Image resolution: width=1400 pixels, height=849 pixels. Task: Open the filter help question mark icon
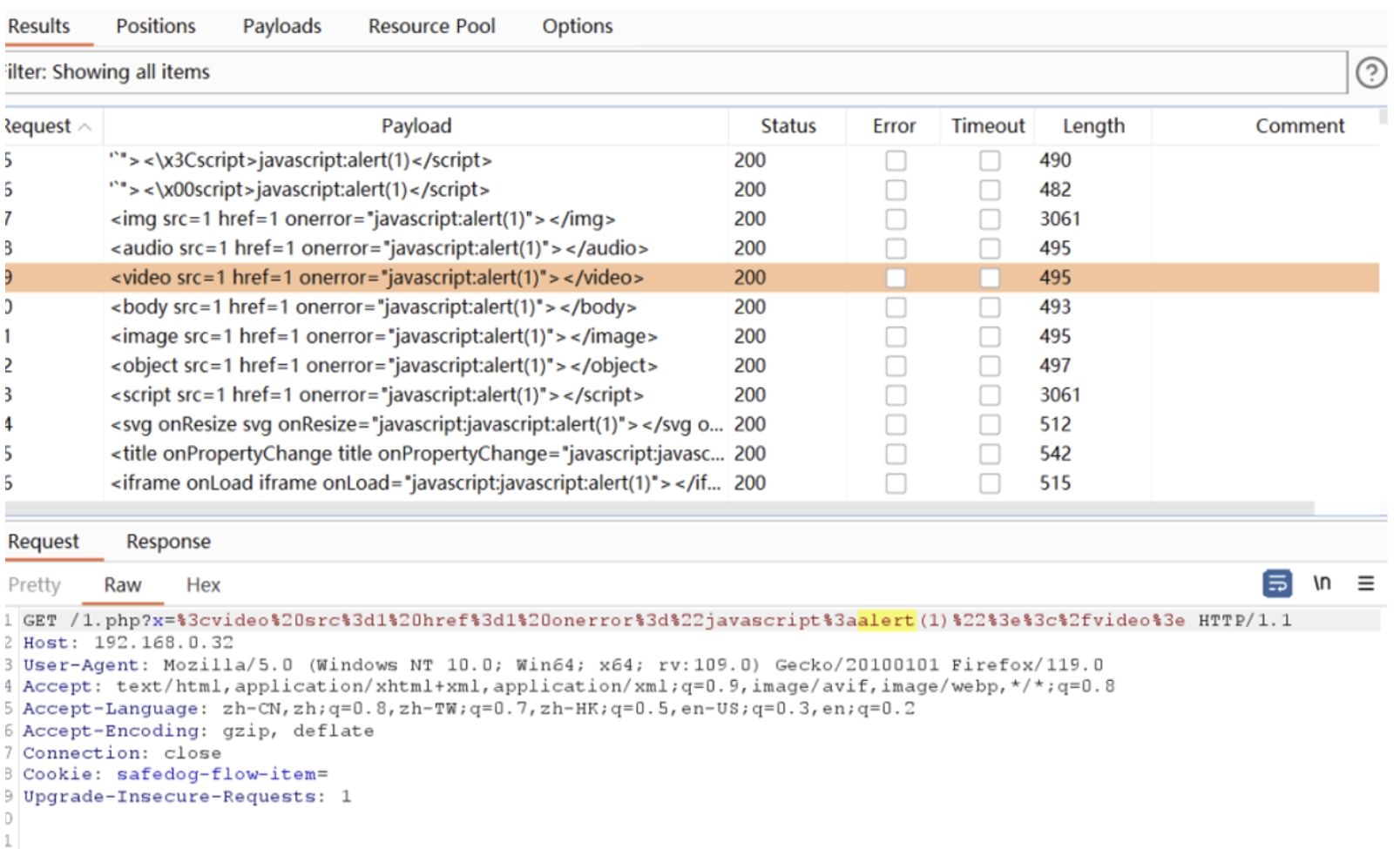1370,72
